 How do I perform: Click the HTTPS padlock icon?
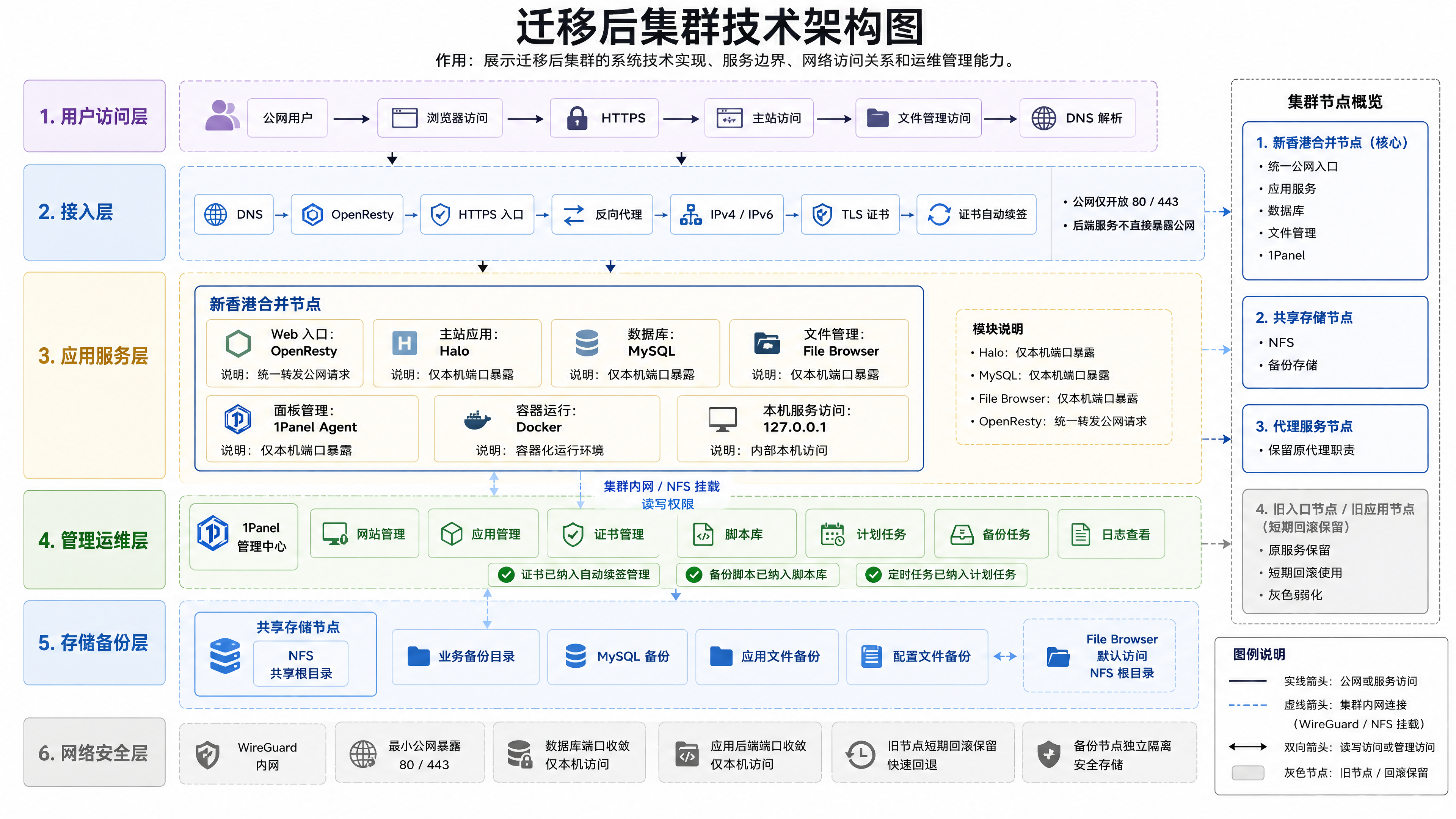click(576, 118)
